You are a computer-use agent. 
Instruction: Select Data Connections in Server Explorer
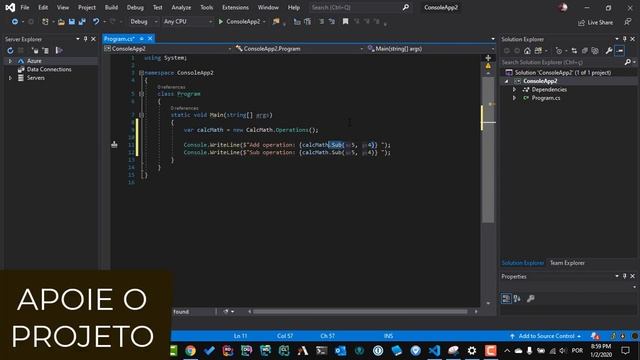pyautogui.click(x=49, y=69)
